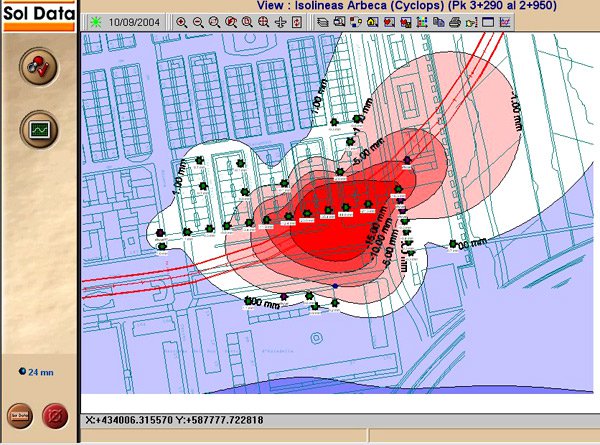The width and height of the screenshot is (600, 445).
Task: Click the red crossed-circle button at bottom left
Action: point(55,416)
